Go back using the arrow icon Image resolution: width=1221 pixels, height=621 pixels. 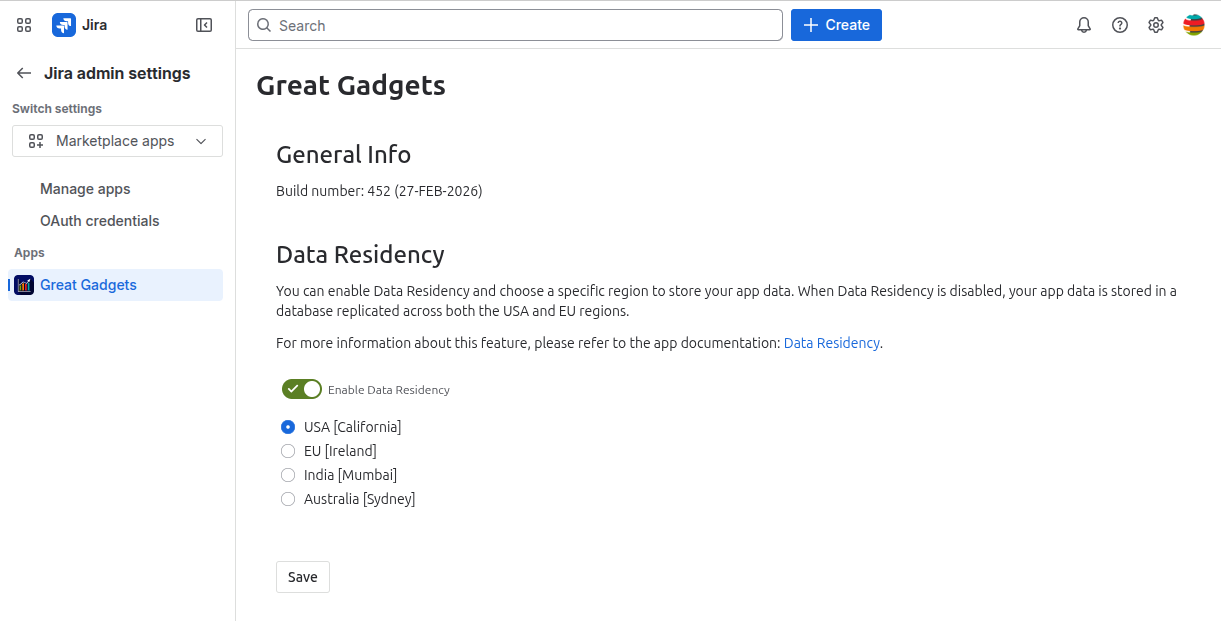point(24,73)
